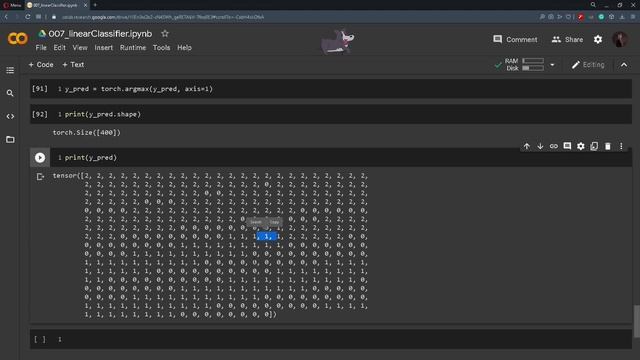This screenshot has width=640, height=360.
Task: Click the browser address bar URL
Action: (162, 17)
